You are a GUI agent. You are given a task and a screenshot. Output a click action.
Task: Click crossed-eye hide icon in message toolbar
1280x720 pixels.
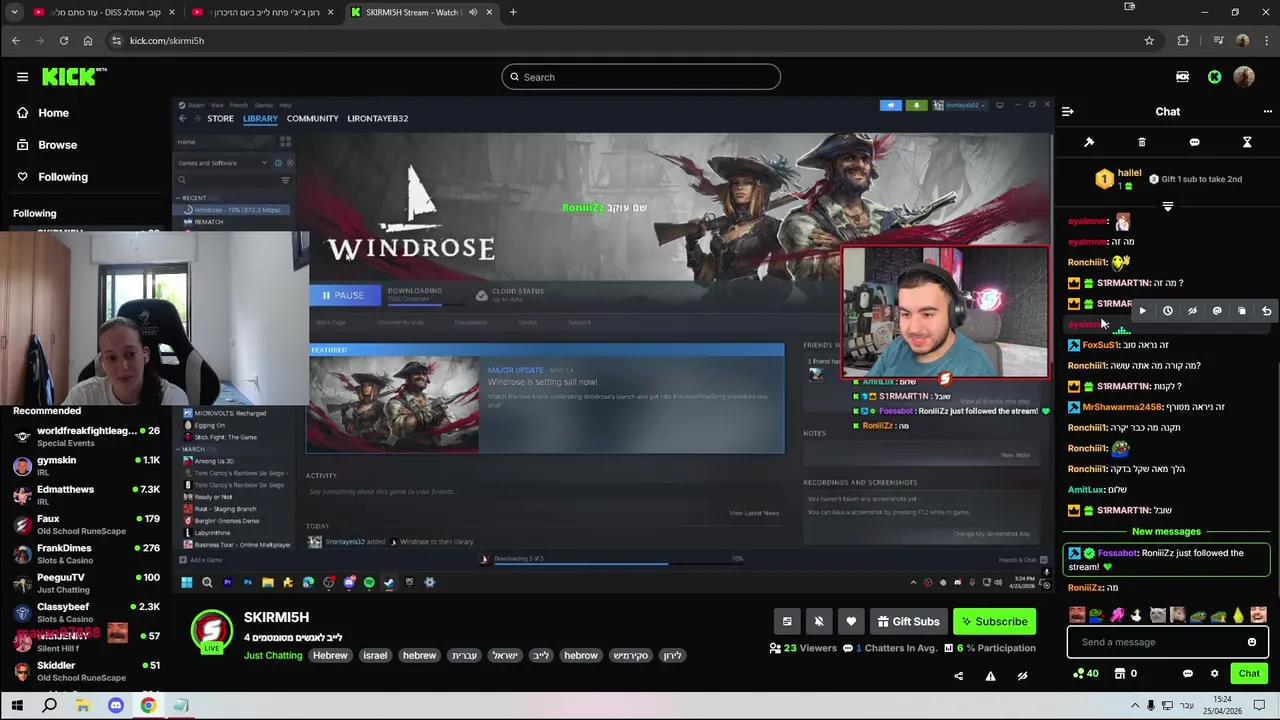click(x=1192, y=311)
